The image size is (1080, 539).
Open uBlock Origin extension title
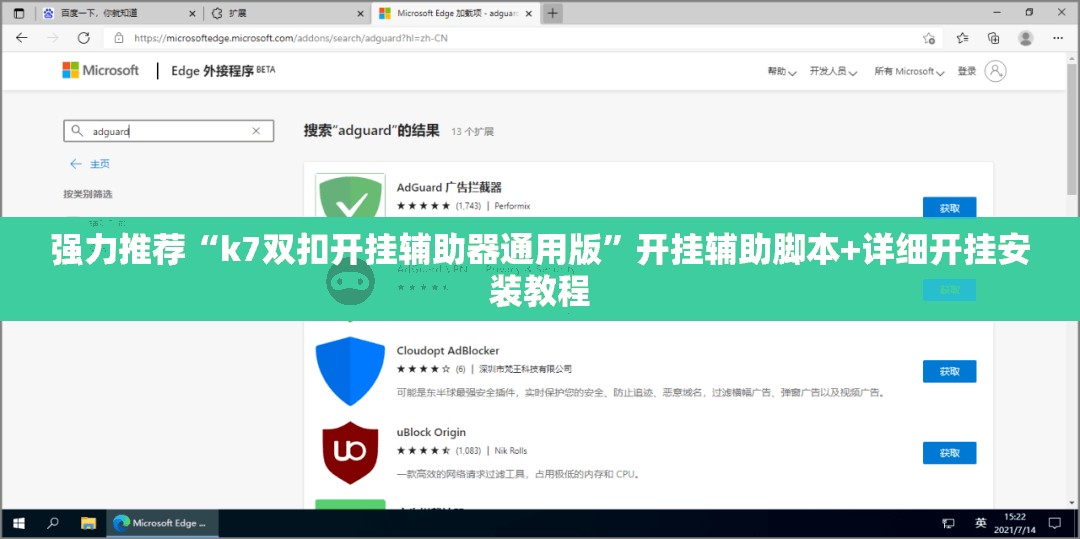(x=431, y=432)
